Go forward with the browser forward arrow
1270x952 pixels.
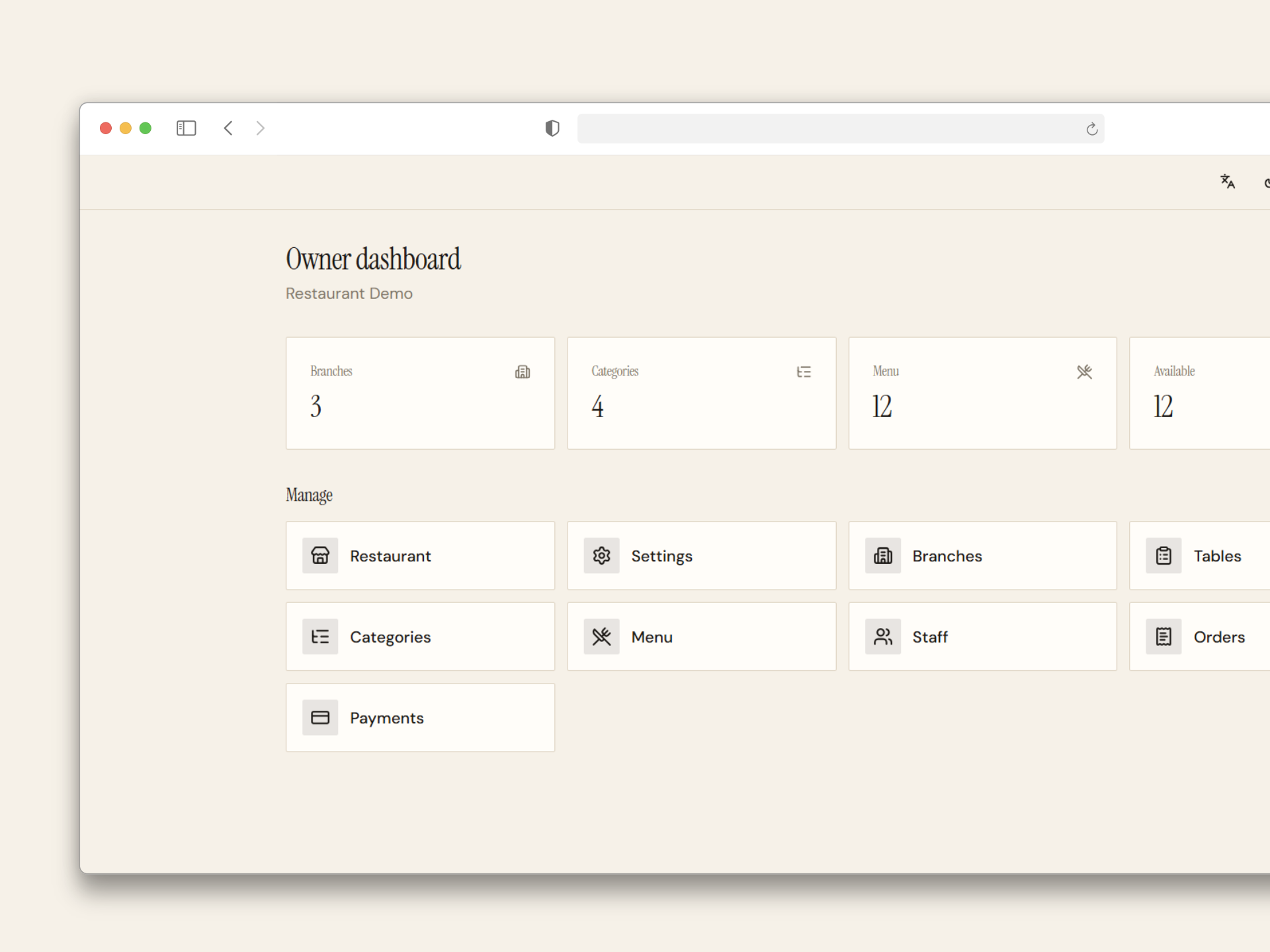[261, 128]
